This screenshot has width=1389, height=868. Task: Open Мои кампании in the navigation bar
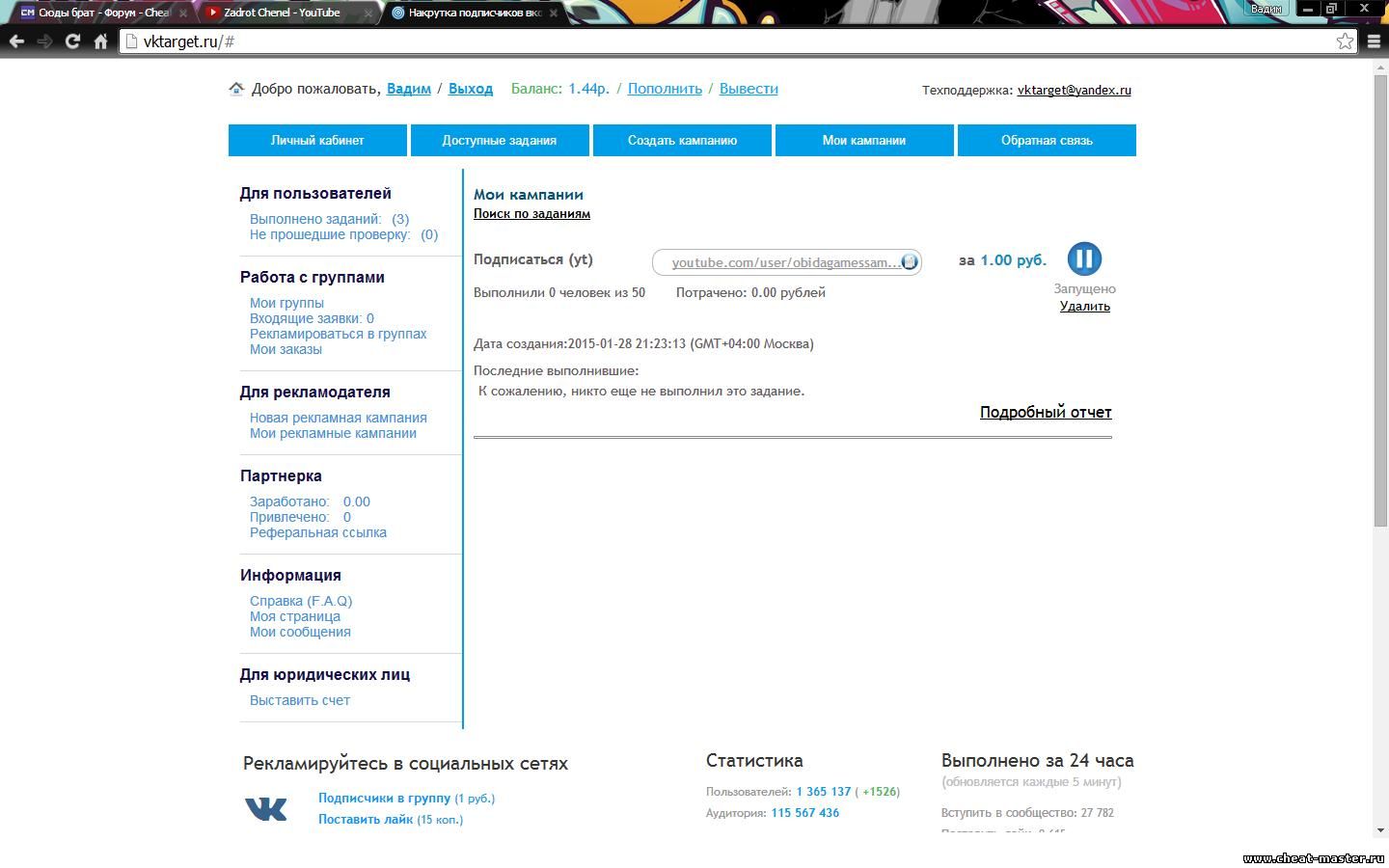point(864,140)
